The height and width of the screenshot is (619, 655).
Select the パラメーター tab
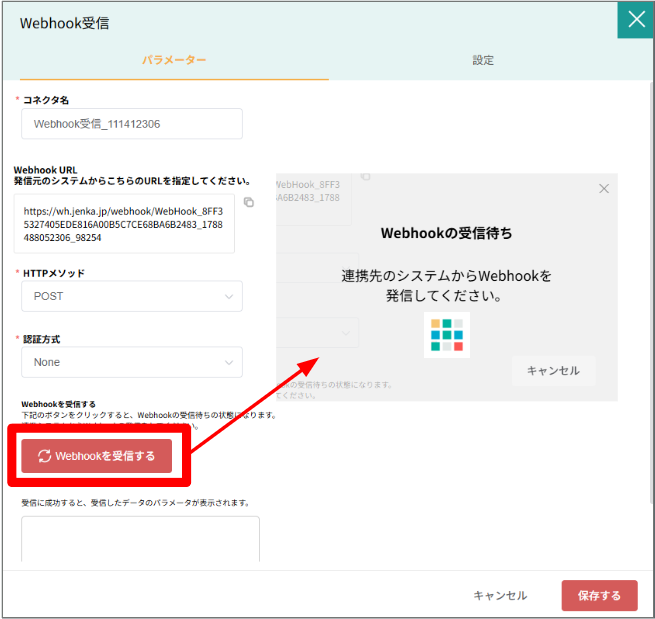[x=174, y=60]
